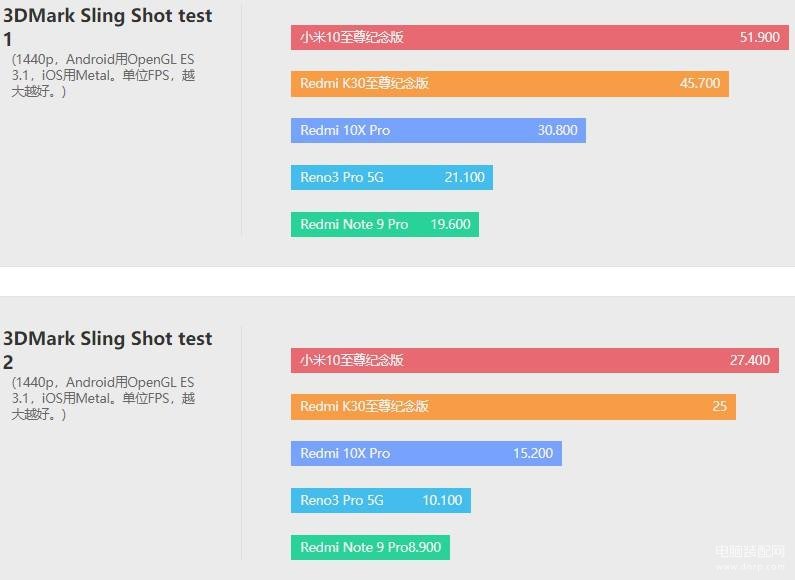The height and width of the screenshot is (580, 795).
Task: Click the 51.900 score value
Action: [x=759, y=37]
